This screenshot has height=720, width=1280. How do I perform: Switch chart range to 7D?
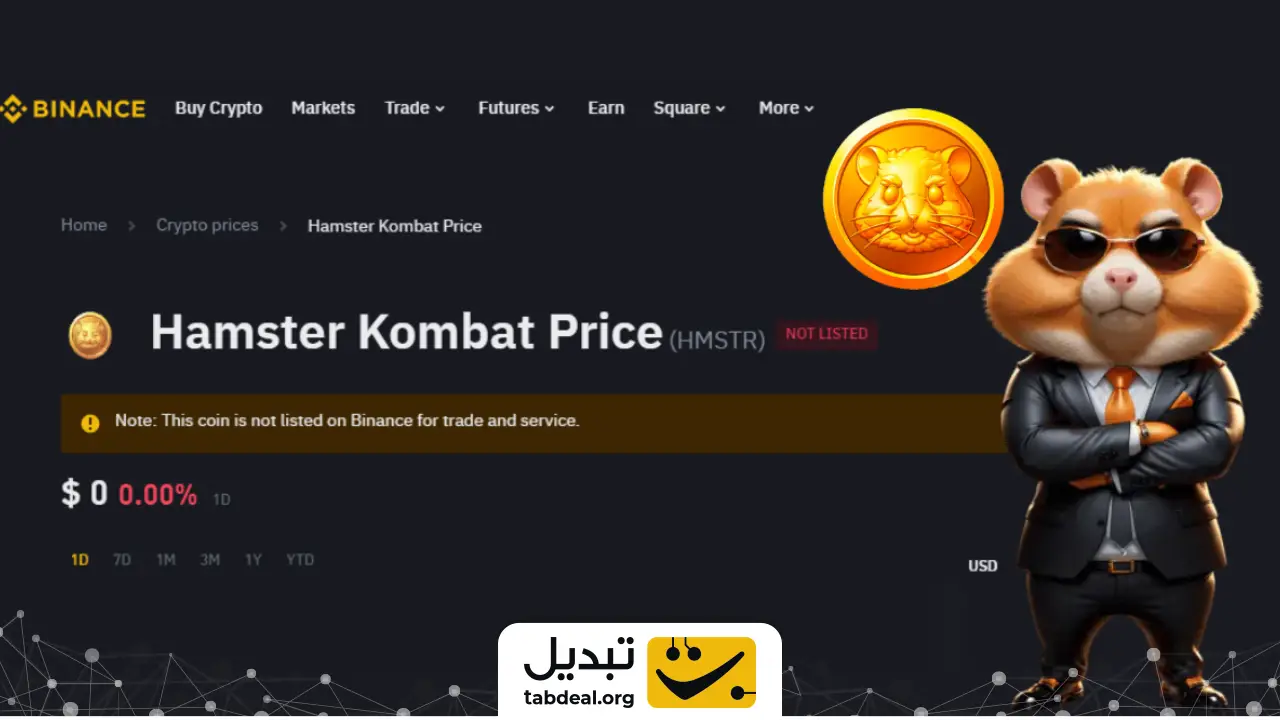122,560
